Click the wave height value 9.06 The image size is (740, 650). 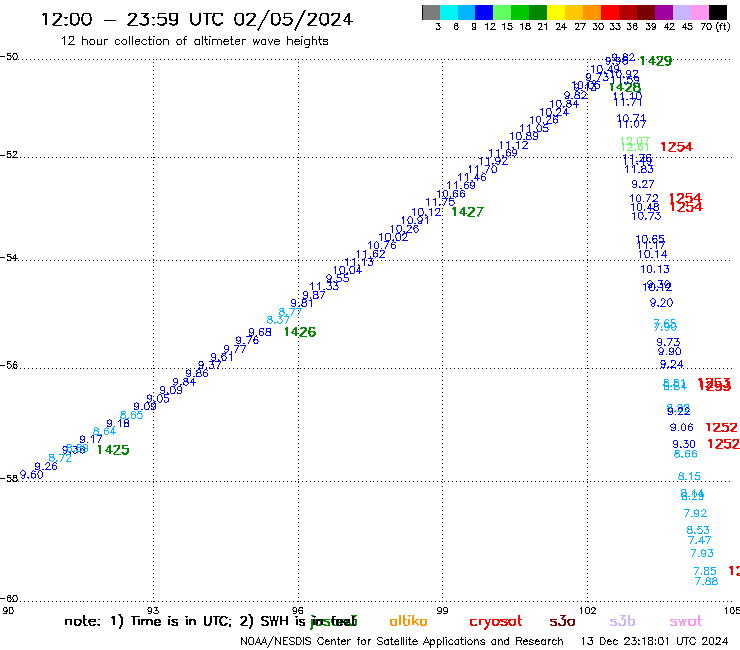(682, 427)
